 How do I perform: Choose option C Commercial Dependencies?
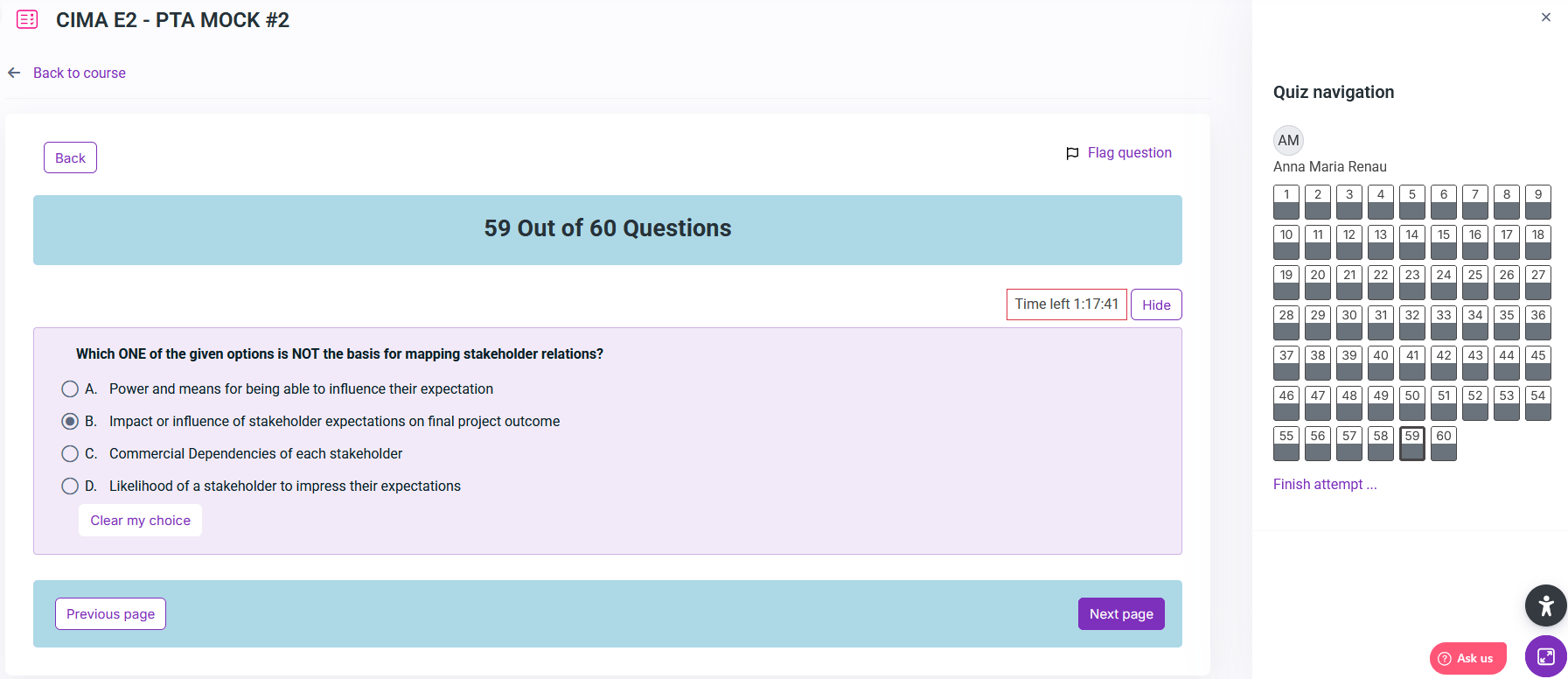[70, 453]
